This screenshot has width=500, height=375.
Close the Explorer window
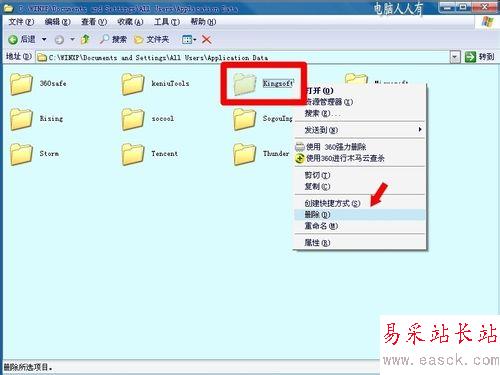[x=485, y=7]
